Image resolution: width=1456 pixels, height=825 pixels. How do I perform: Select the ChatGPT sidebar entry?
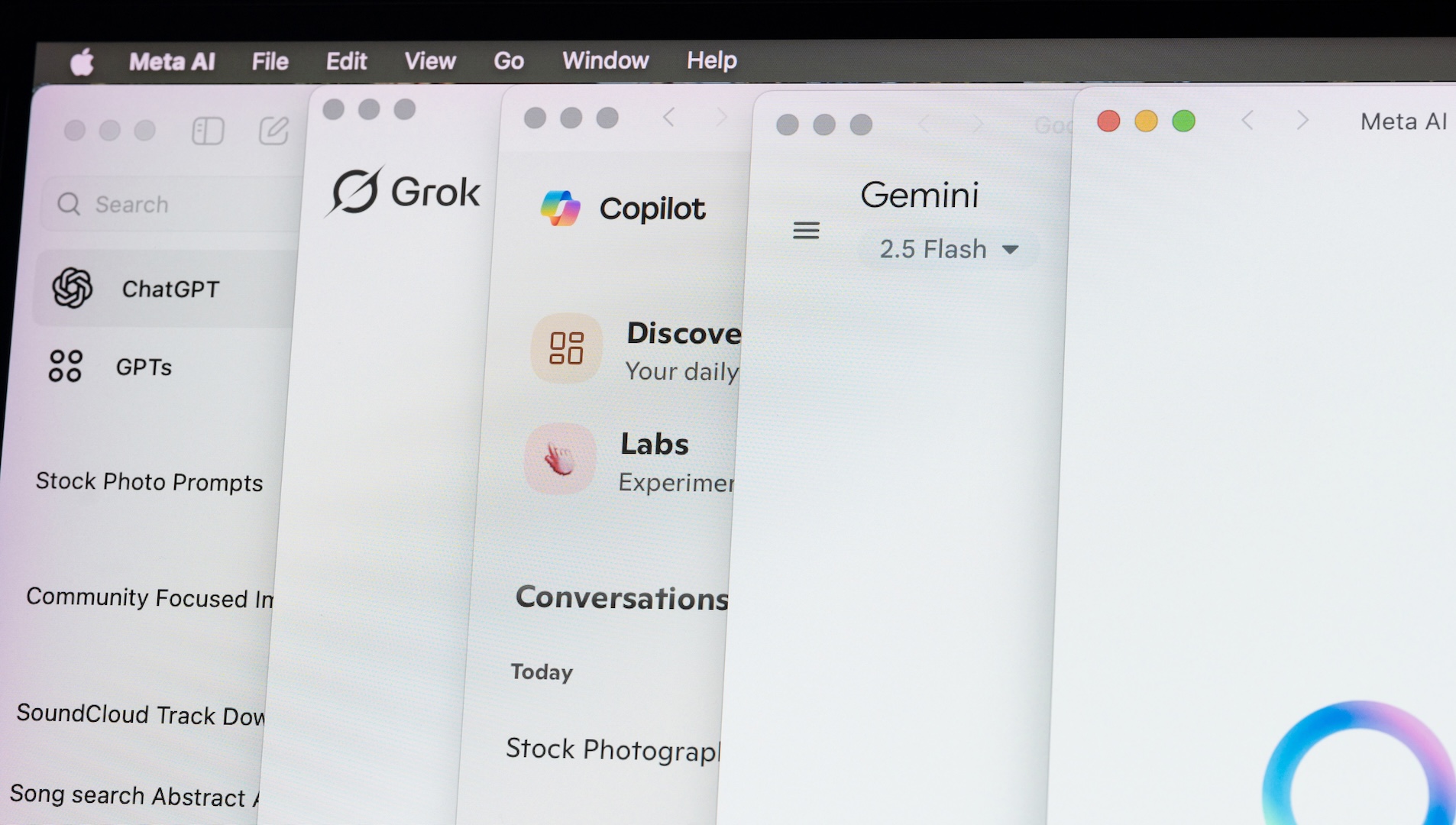click(x=166, y=289)
